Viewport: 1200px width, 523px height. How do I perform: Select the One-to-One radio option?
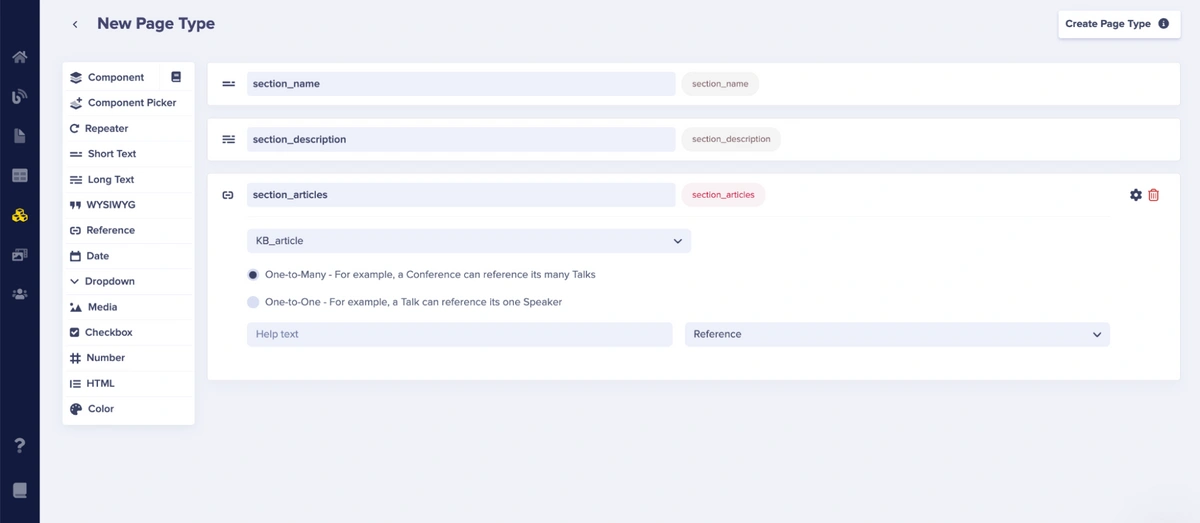coord(253,302)
